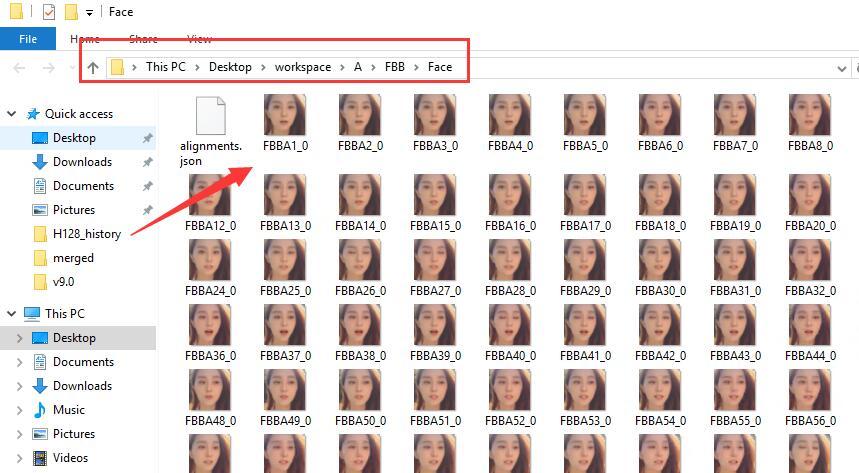The height and width of the screenshot is (473, 859).
Task: Open the File ribbon tab
Action: point(28,39)
